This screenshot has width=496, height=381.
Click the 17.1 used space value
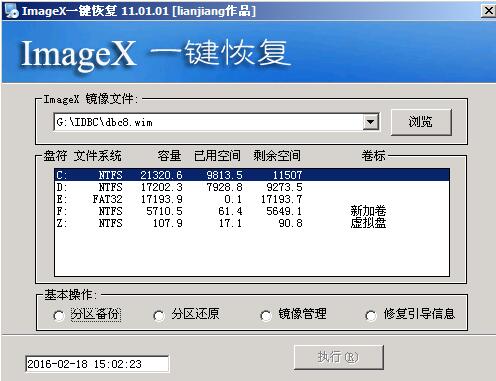230,223
